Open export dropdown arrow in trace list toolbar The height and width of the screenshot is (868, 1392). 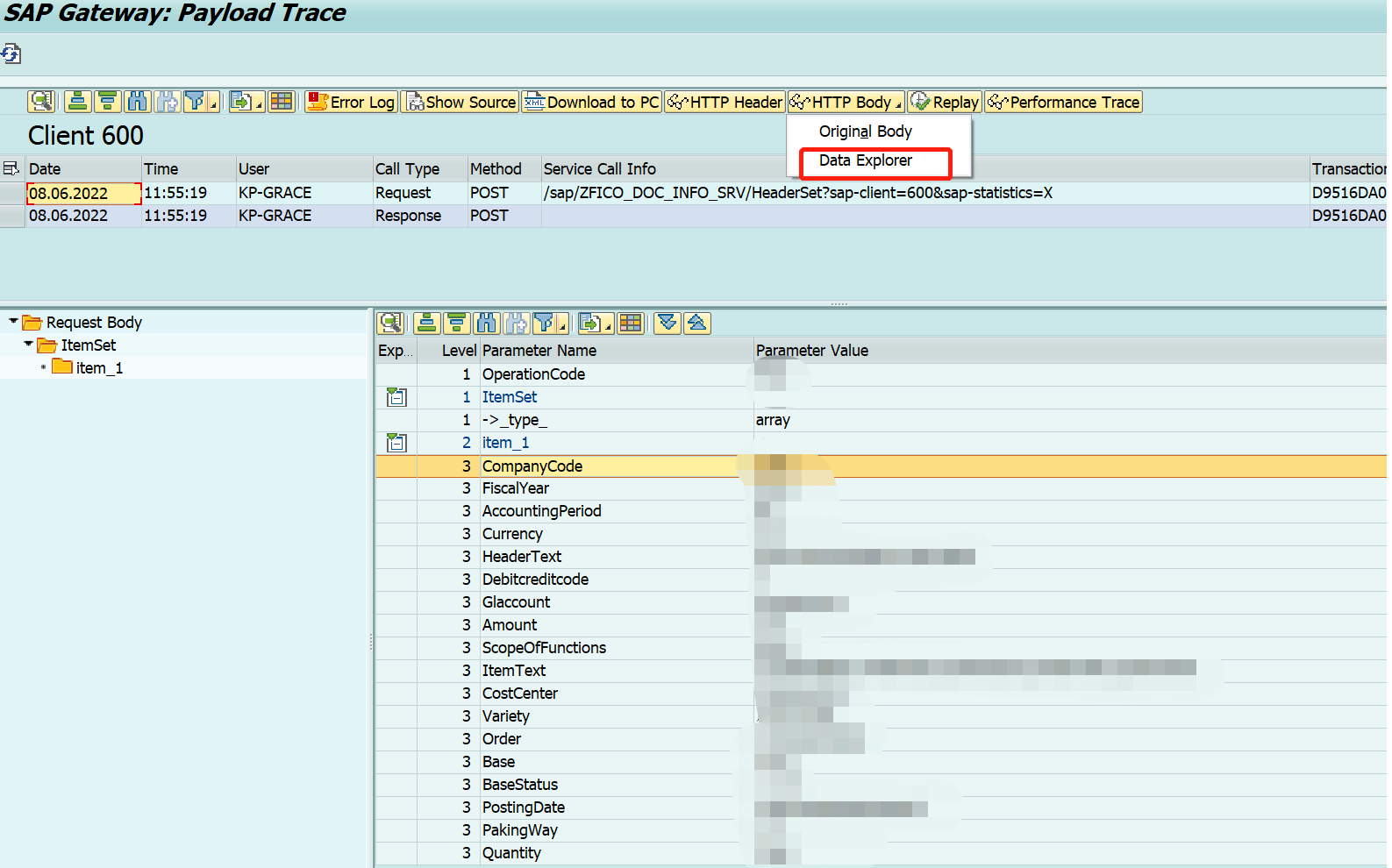(259, 106)
